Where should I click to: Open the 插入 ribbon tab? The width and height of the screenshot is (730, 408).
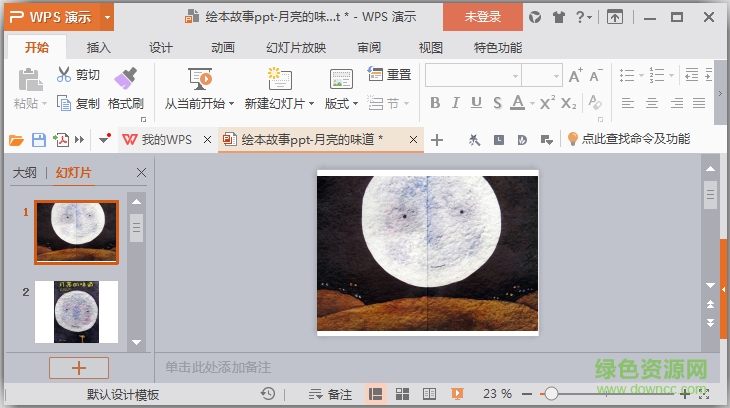point(99,48)
